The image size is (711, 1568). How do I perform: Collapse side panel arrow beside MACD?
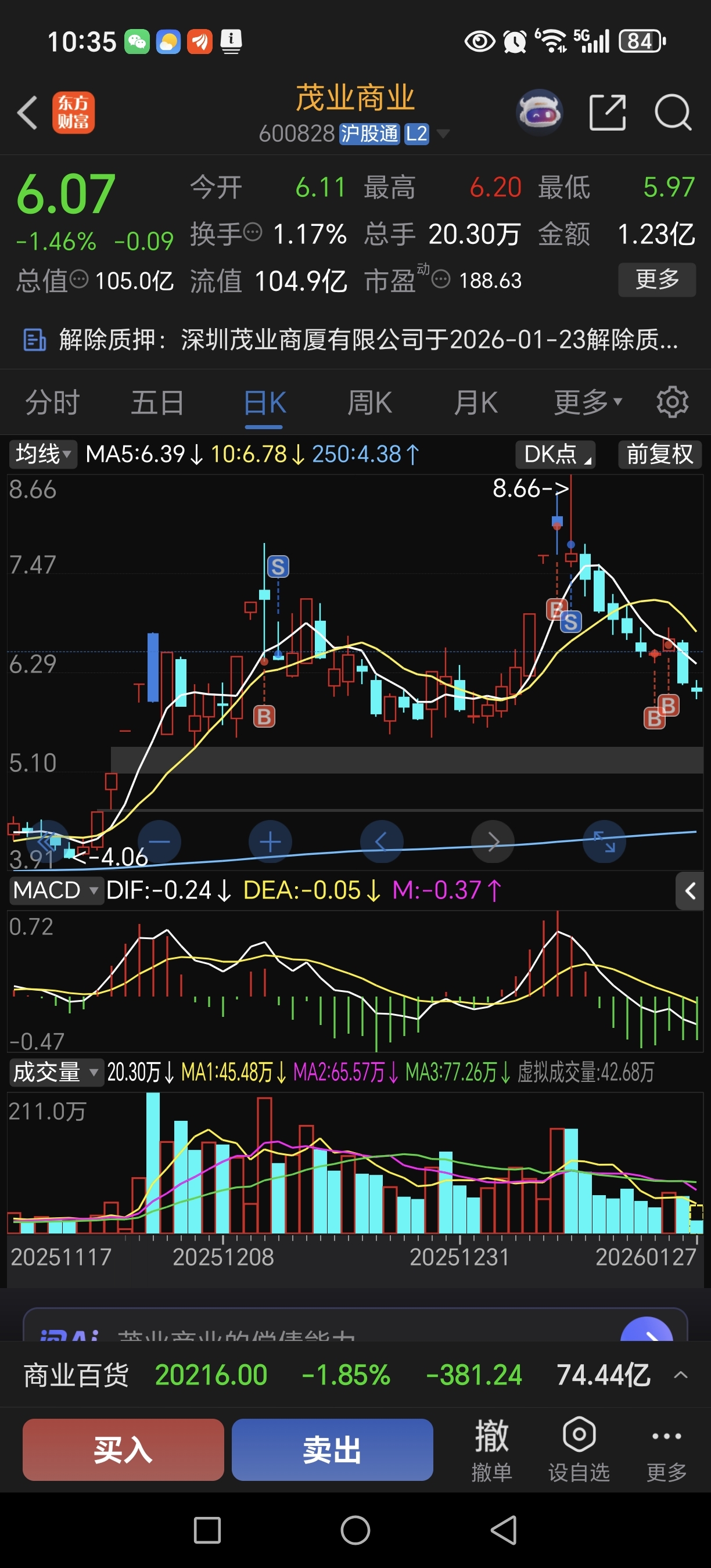(x=690, y=891)
